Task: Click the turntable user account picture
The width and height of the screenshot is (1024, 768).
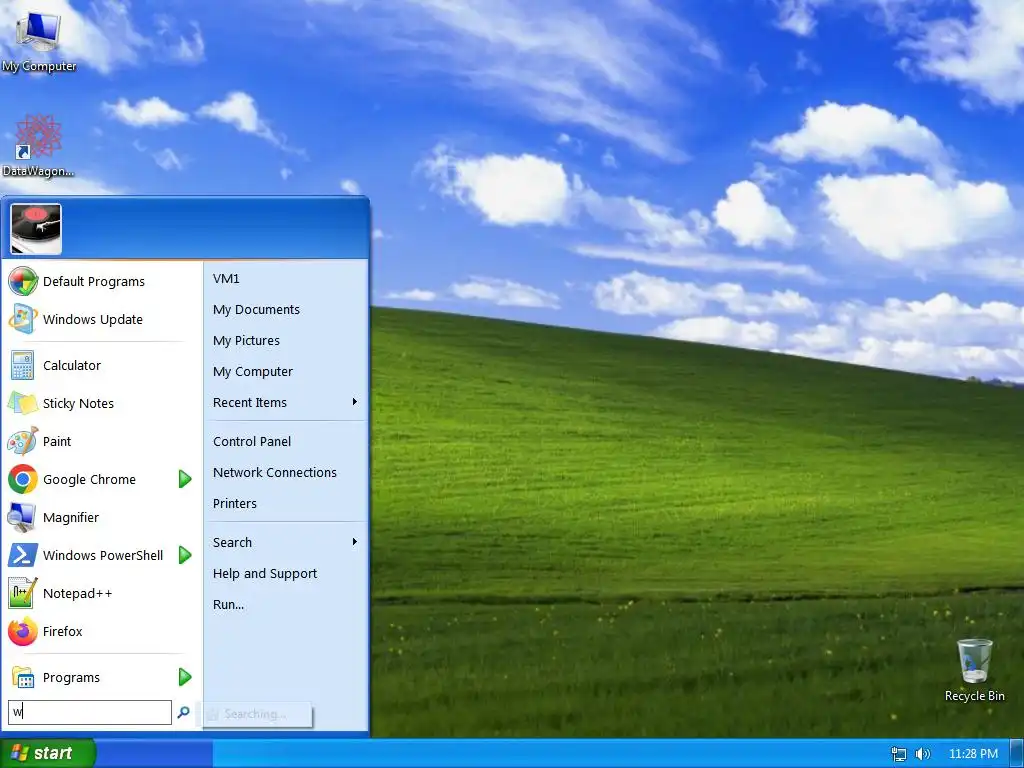Action: tap(36, 229)
